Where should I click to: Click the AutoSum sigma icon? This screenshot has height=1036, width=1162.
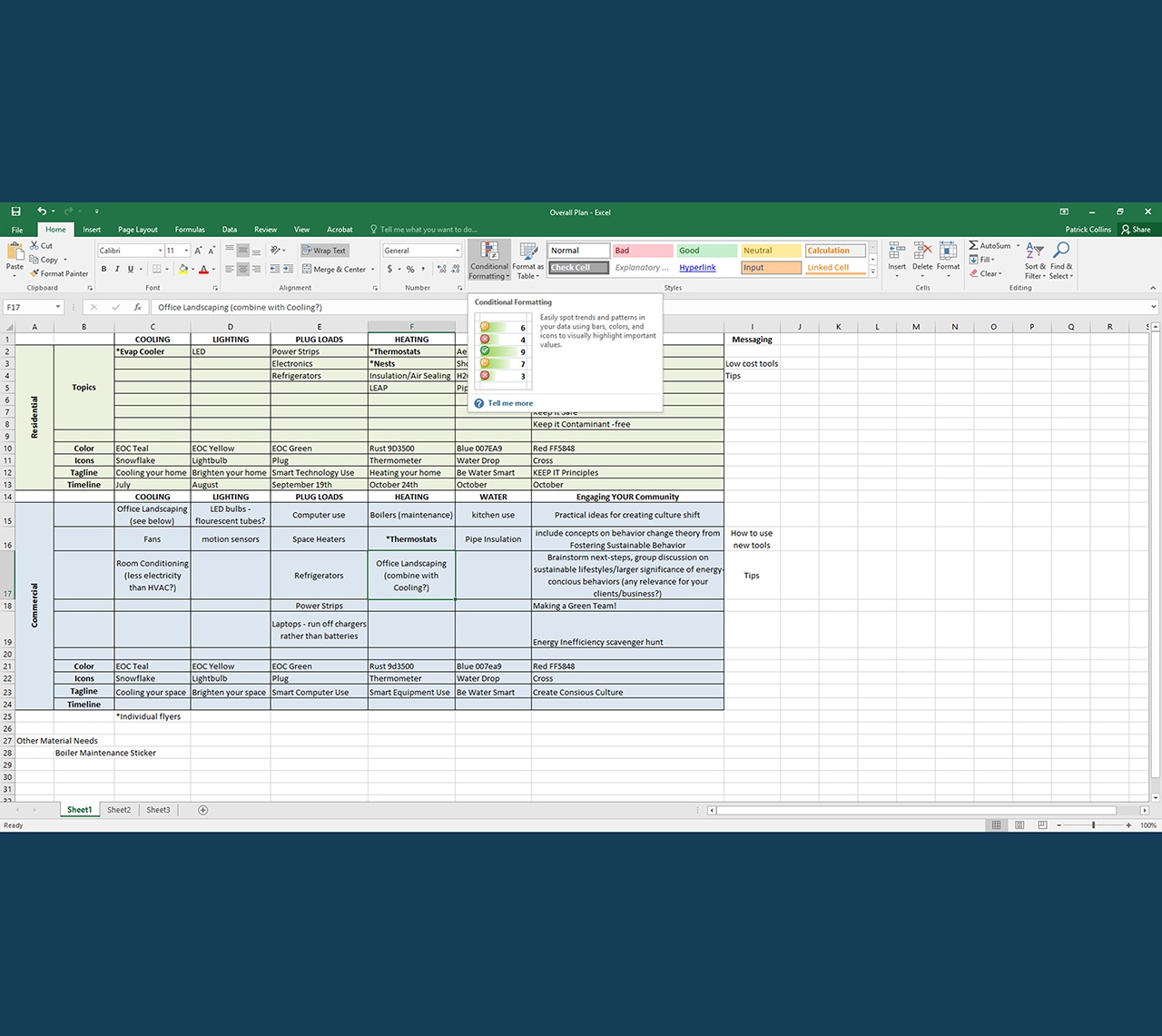pos(973,245)
